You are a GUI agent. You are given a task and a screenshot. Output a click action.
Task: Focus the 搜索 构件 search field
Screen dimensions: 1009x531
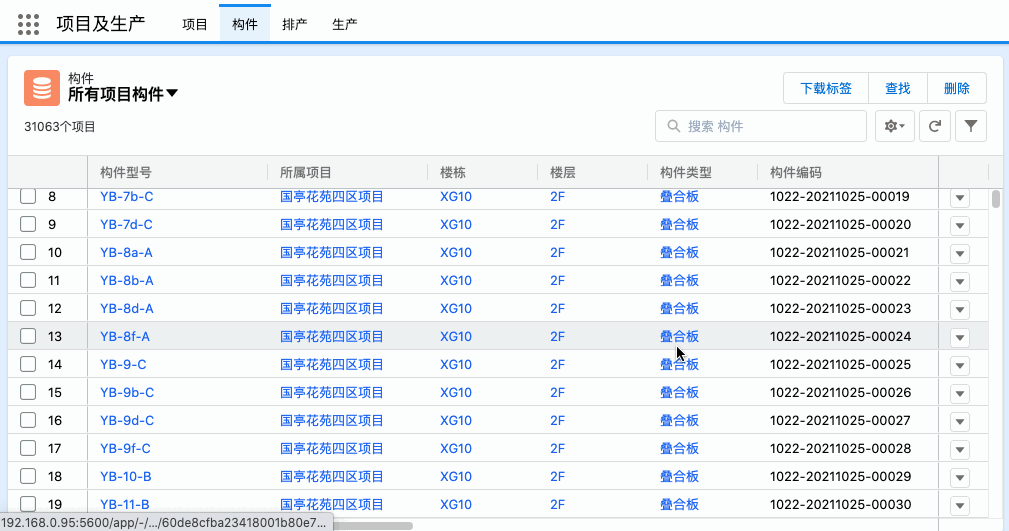(761, 126)
